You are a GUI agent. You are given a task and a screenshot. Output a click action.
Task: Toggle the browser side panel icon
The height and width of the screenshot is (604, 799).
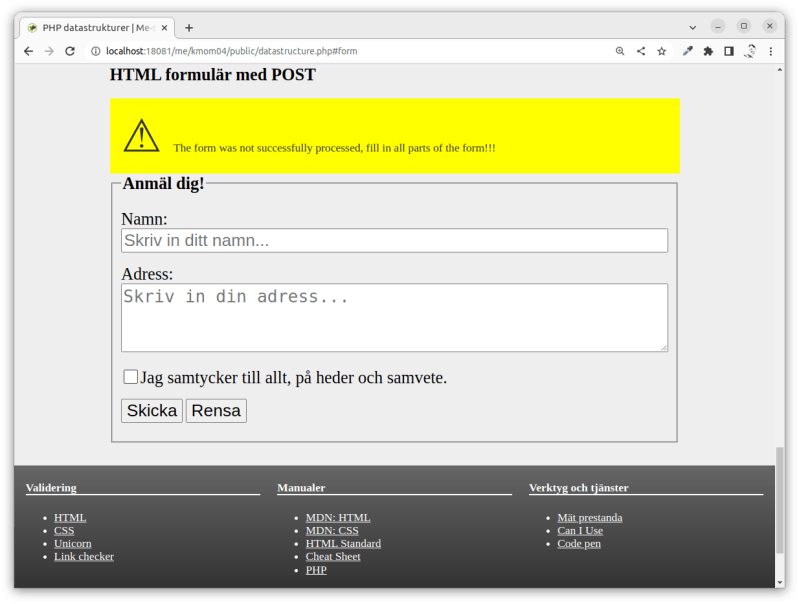pyautogui.click(x=729, y=51)
